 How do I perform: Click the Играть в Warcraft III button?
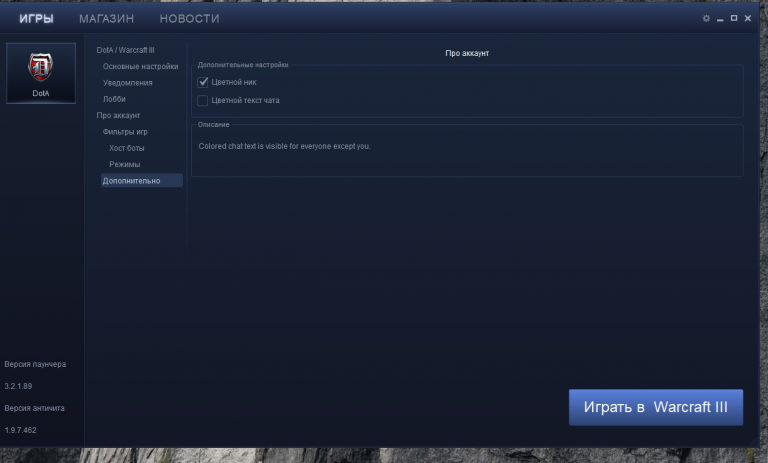tap(656, 407)
